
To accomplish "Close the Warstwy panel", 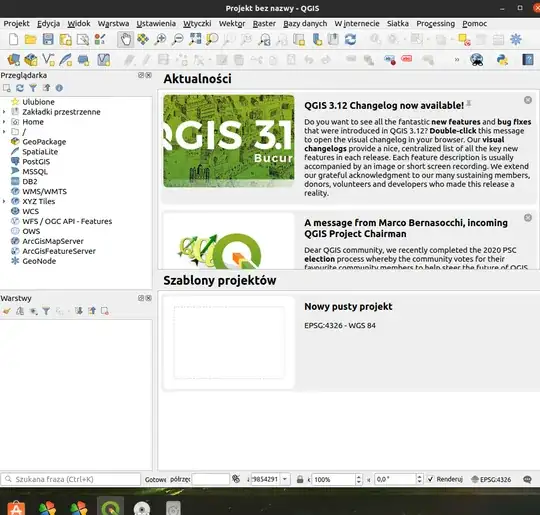I will point(148,298).
